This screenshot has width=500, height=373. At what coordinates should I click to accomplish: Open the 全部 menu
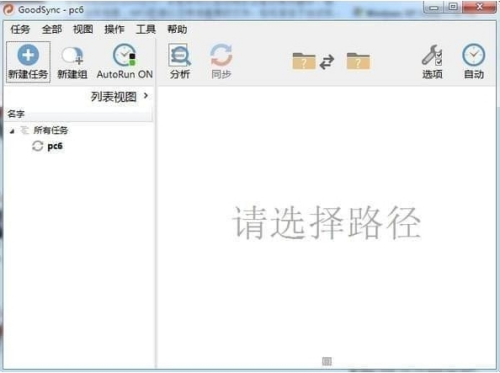[52, 29]
